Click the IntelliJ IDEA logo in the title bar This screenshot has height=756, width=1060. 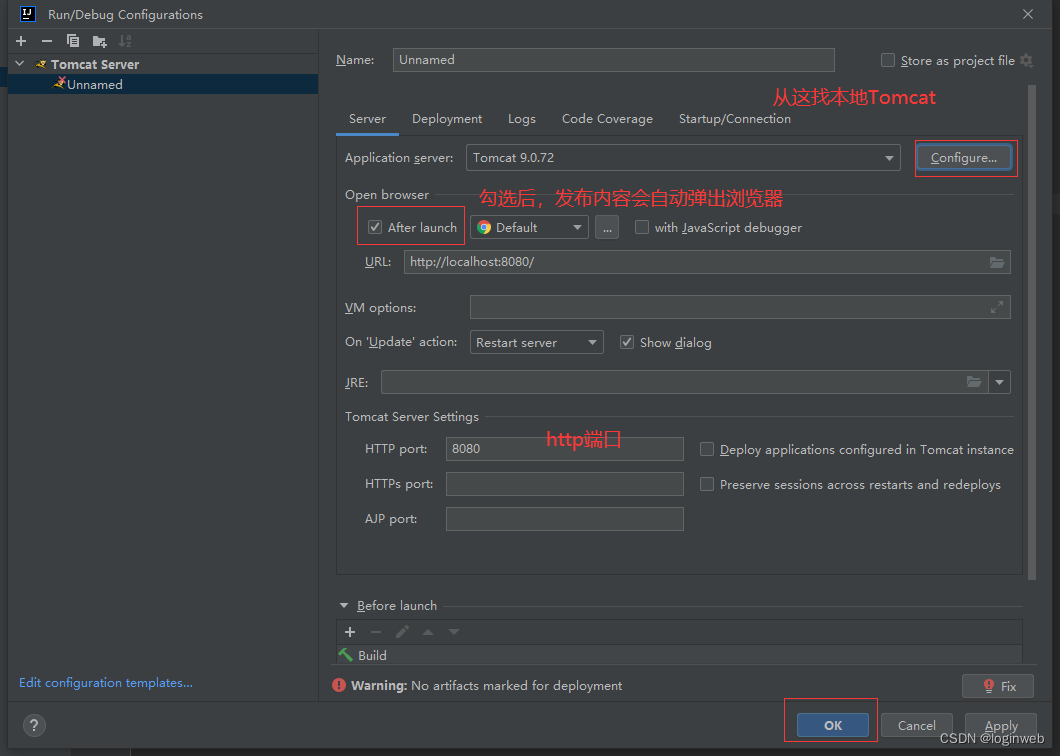click(28, 14)
